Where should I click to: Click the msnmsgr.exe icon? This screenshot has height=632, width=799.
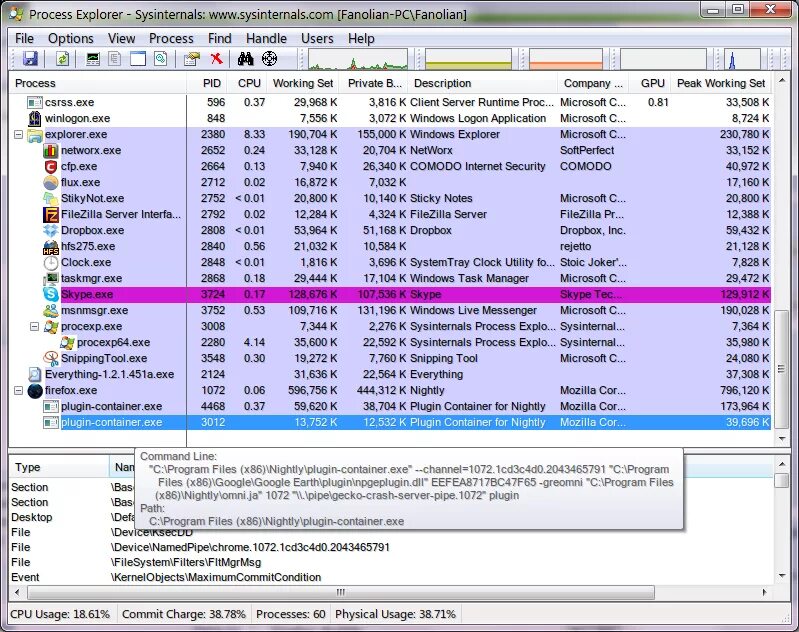50,310
